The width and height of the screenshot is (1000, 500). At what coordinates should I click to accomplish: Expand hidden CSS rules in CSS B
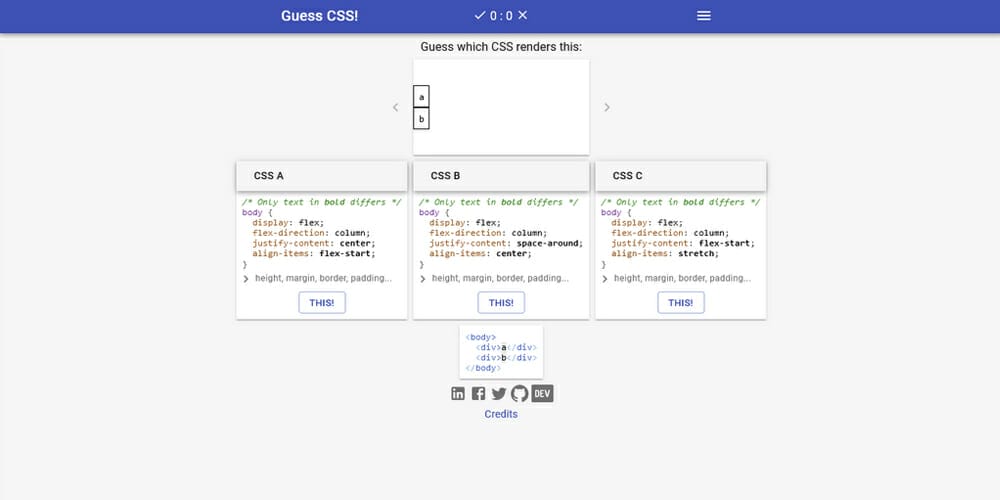pyautogui.click(x=494, y=279)
